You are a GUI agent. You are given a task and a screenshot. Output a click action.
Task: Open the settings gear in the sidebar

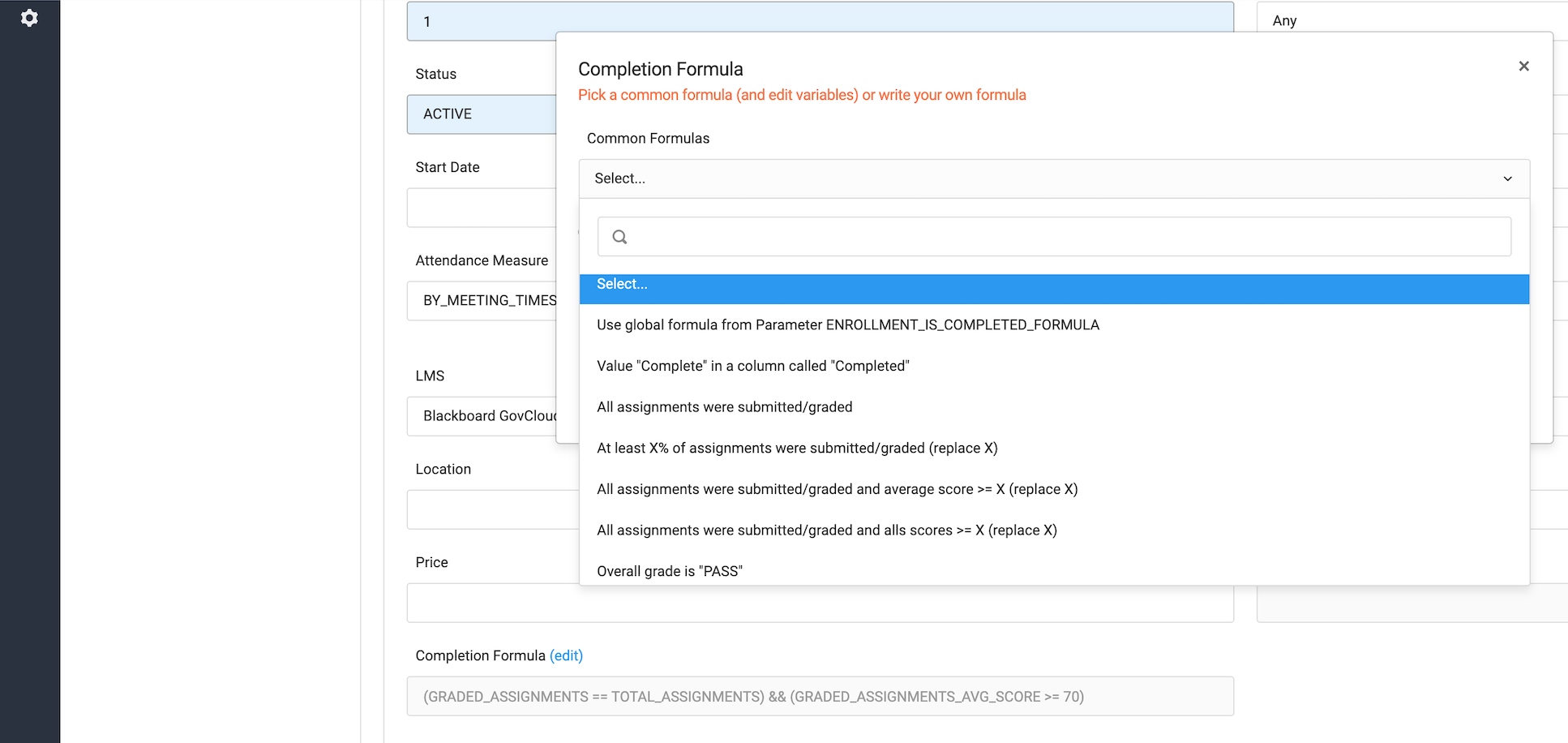coord(30,18)
